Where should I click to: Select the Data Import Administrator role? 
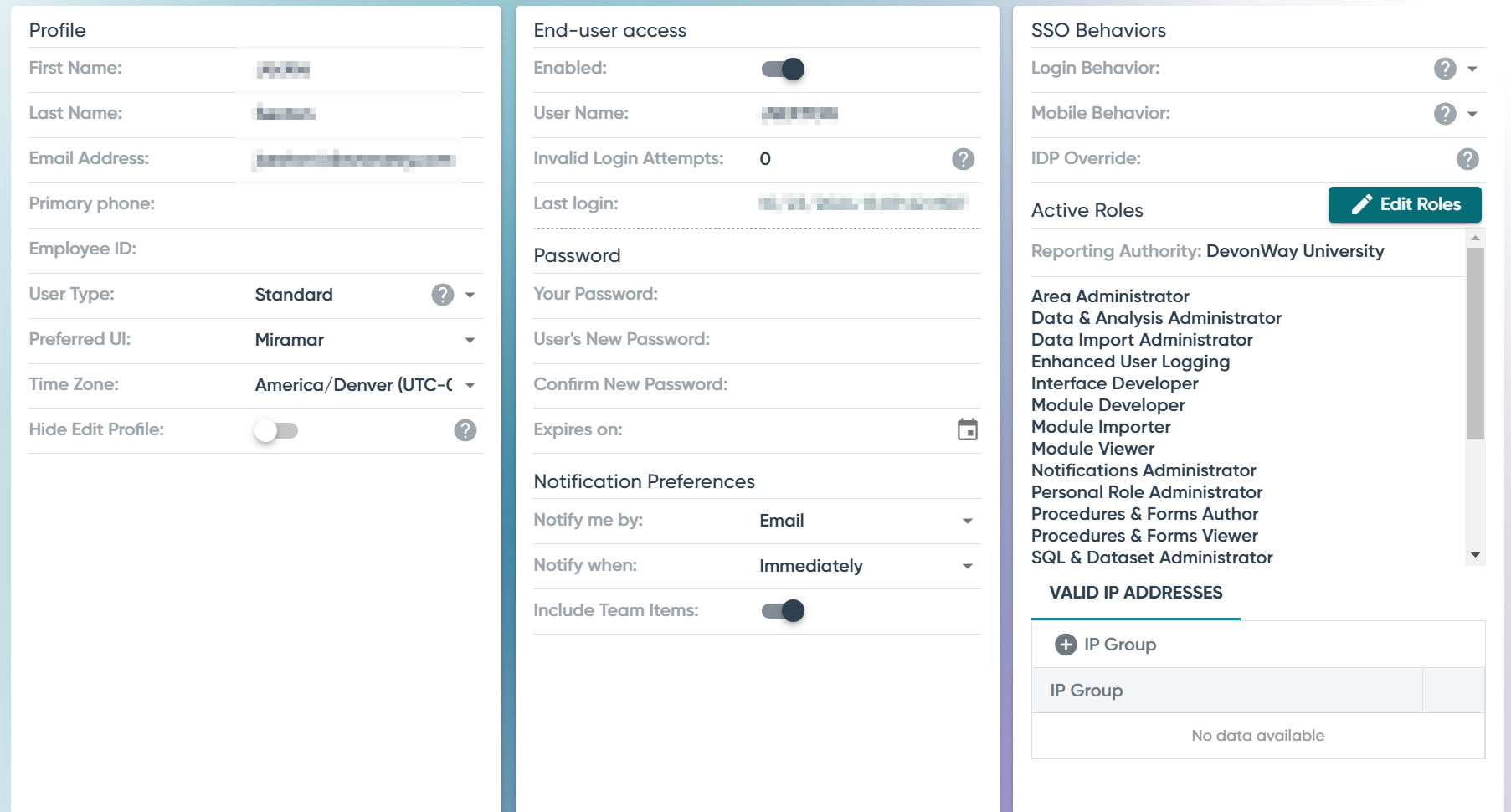tap(1142, 340)
